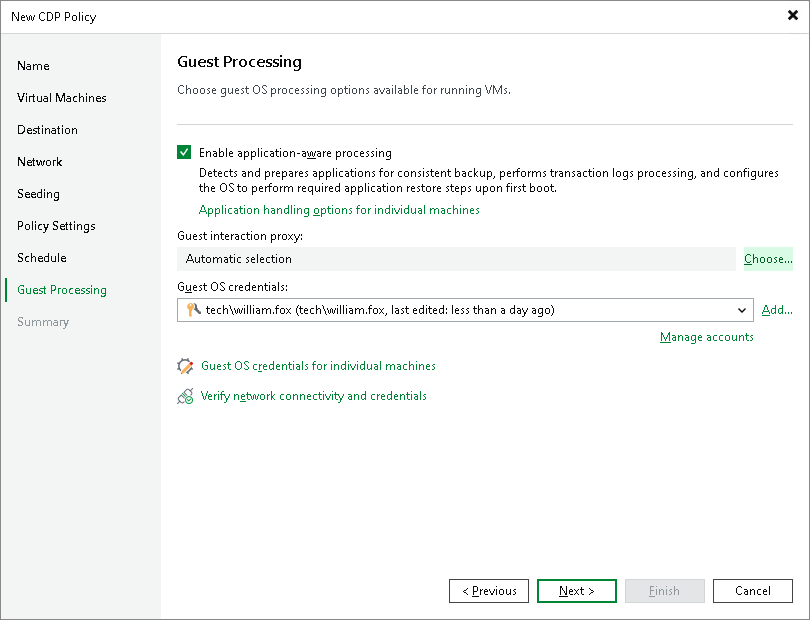The height and width of the screenshot is (620, 810).
Task: Click the key icon in the credentials field
Action: pos(190,310)
